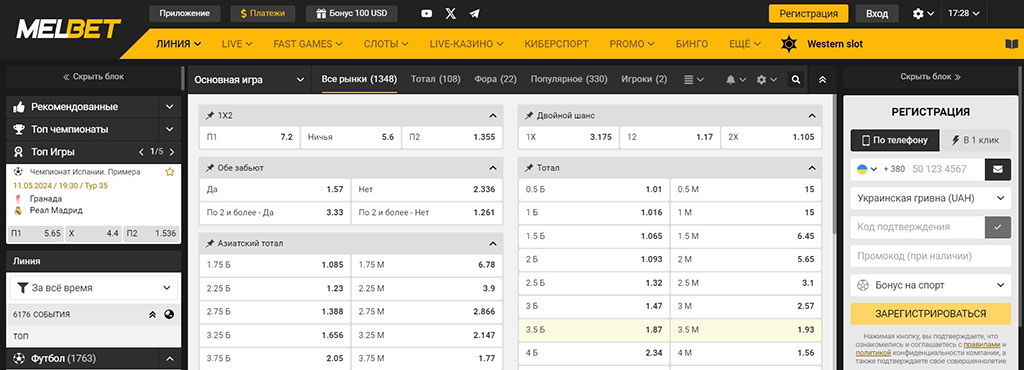Hide the left block via Скрыть блок

[x=93, y=76]
